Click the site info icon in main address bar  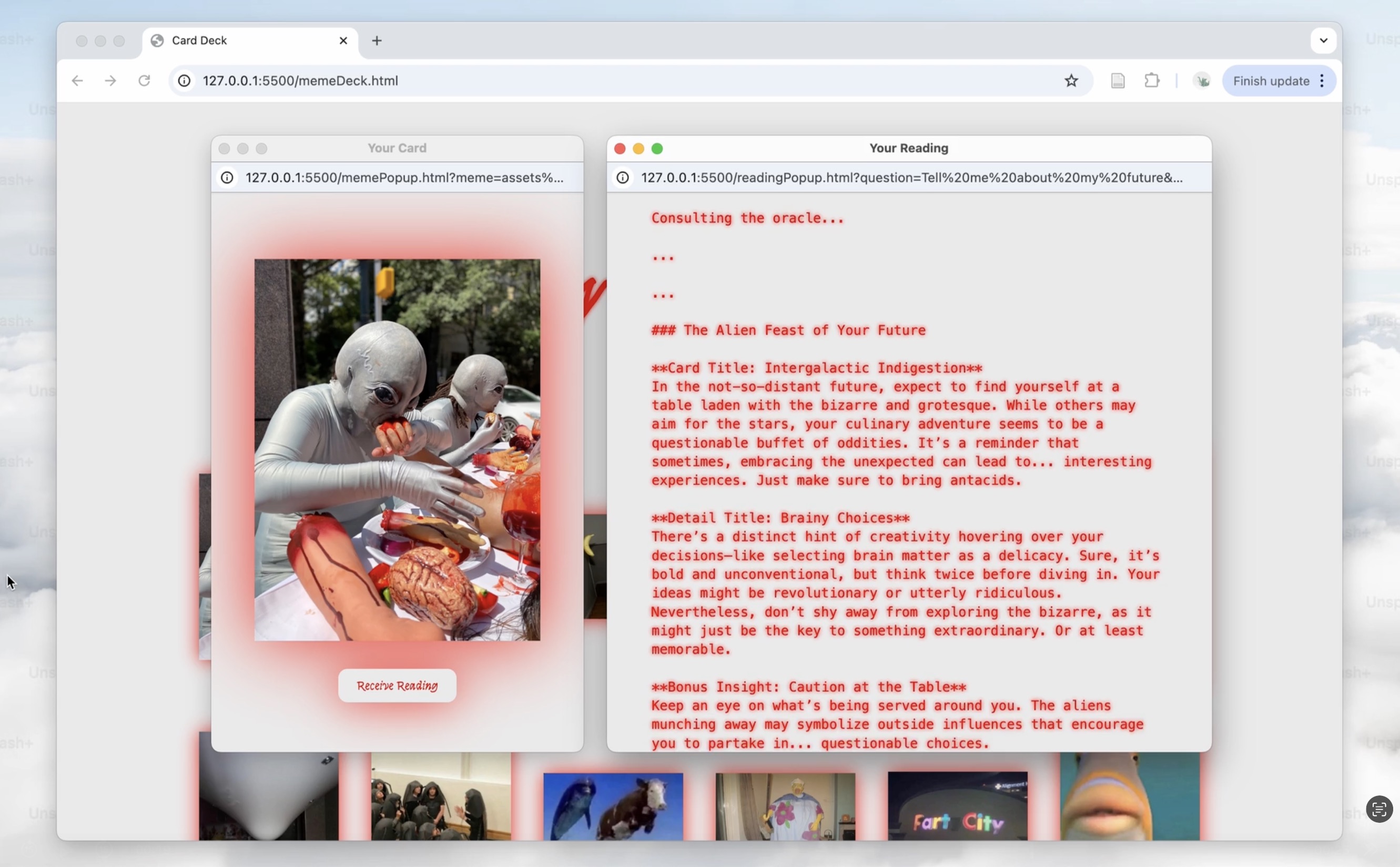click(x=184, y=81)
